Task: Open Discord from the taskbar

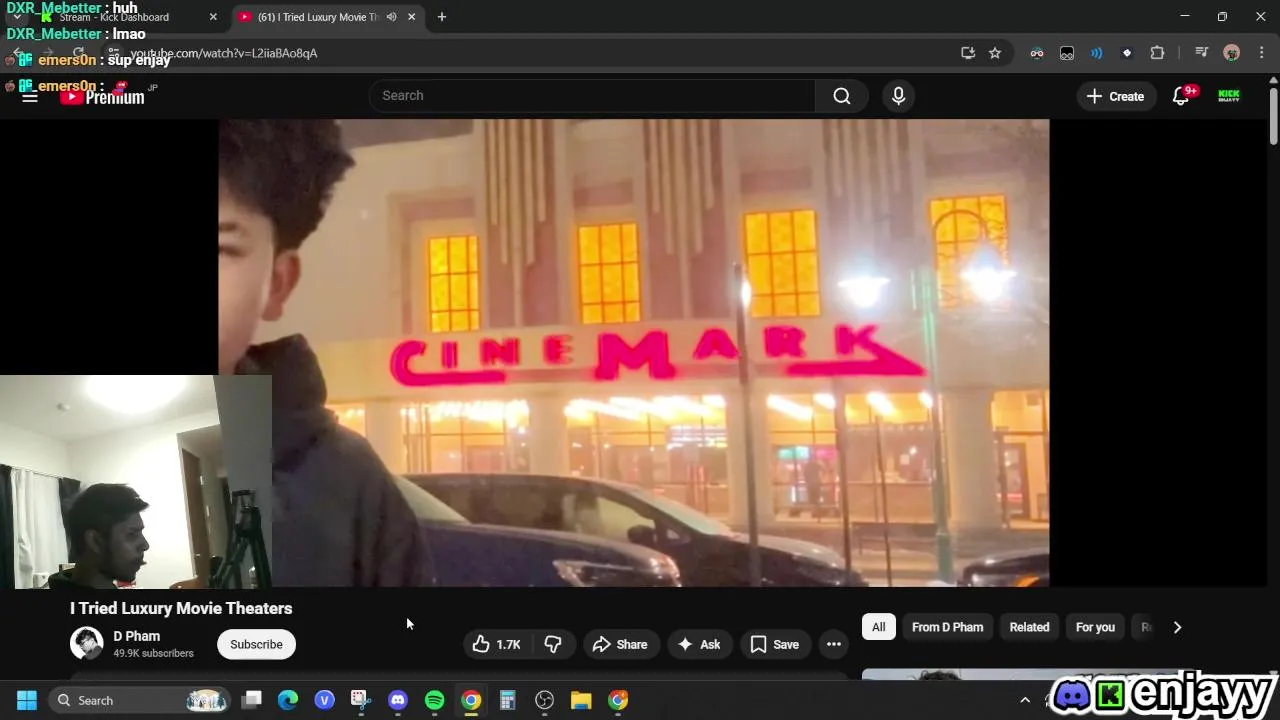Action: click(398, 700)
